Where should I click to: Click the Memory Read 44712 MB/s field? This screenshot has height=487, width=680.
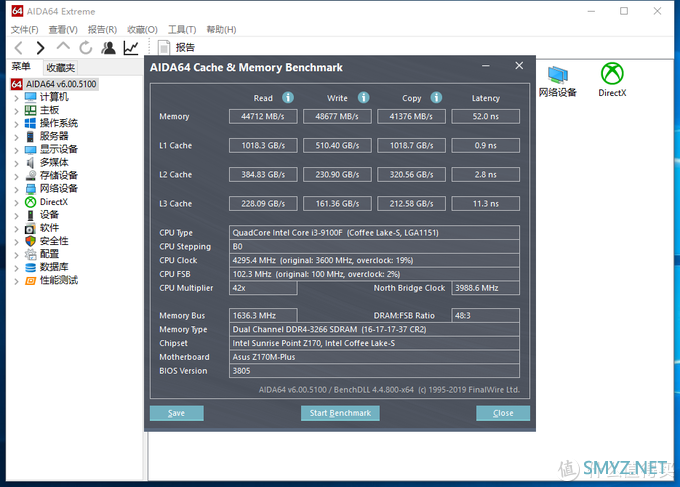[x=263, y=116]
